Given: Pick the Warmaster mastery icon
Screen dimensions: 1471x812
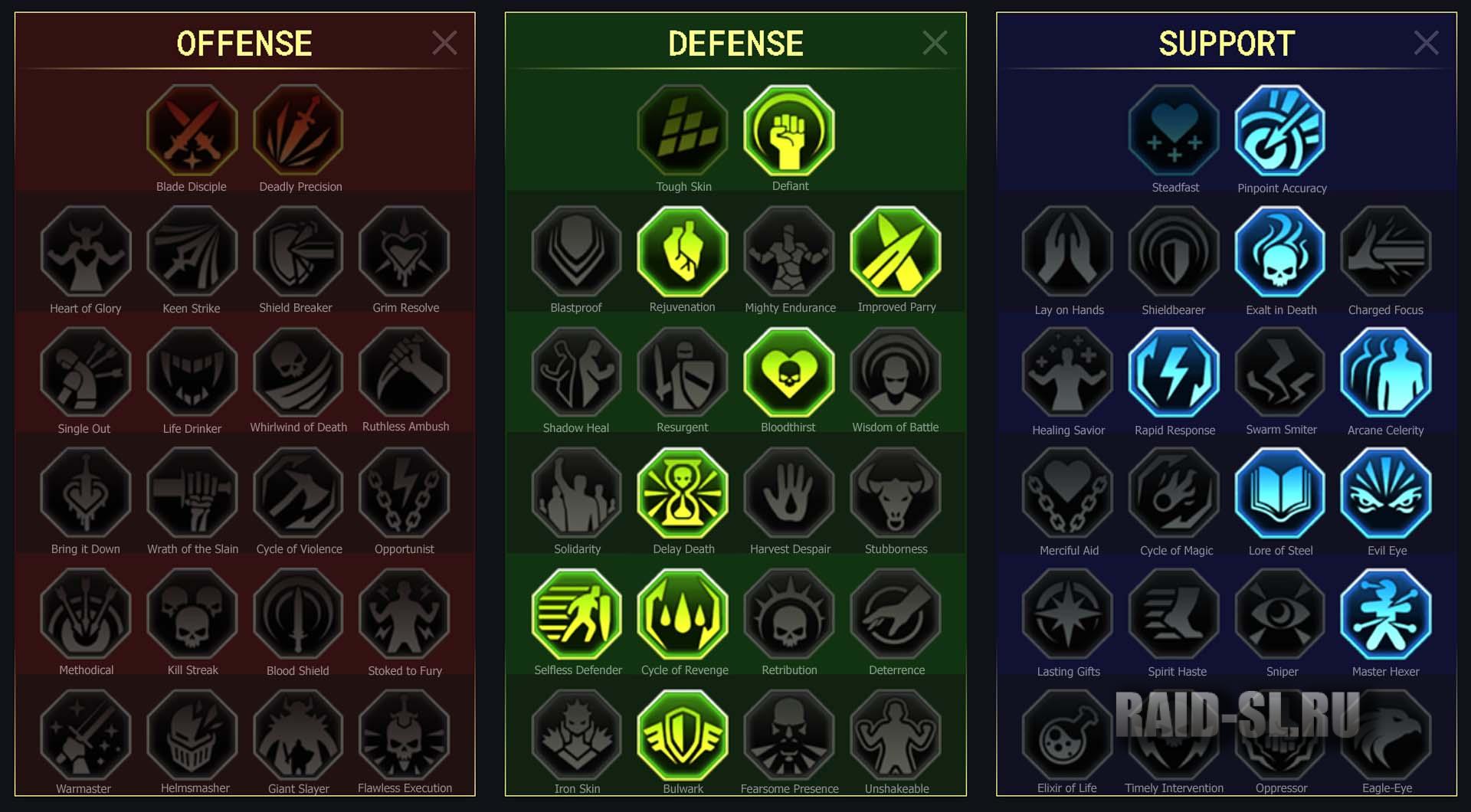Looking at the screenshot, I should (x=85, y=735).
